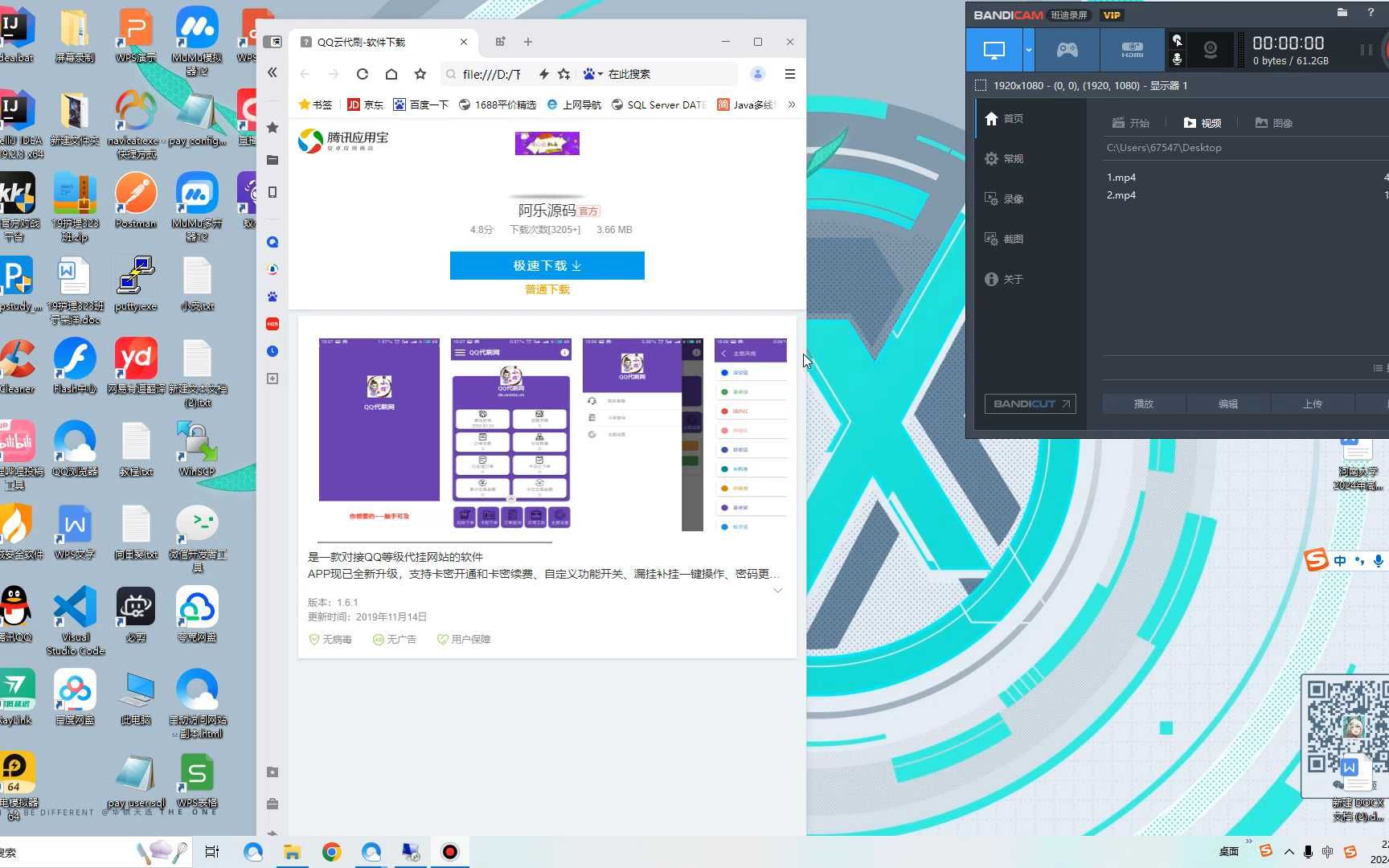Expand the app description chevron

click(x=777, y=590)
